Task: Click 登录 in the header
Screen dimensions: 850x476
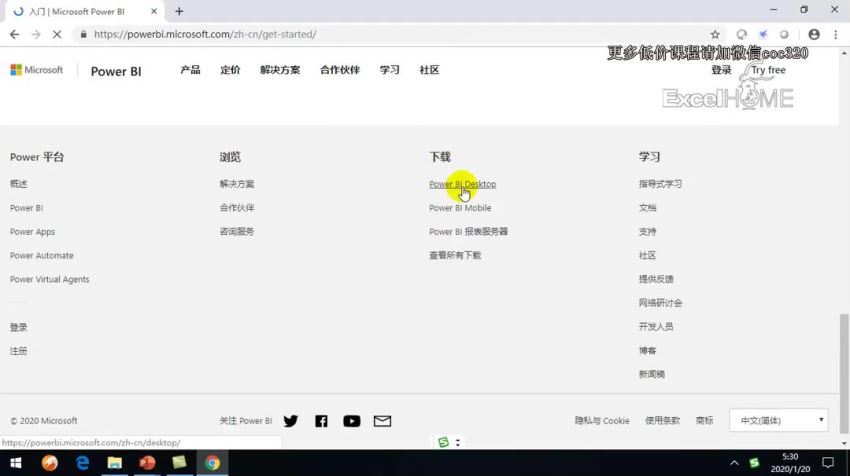Action: point(721,70)
